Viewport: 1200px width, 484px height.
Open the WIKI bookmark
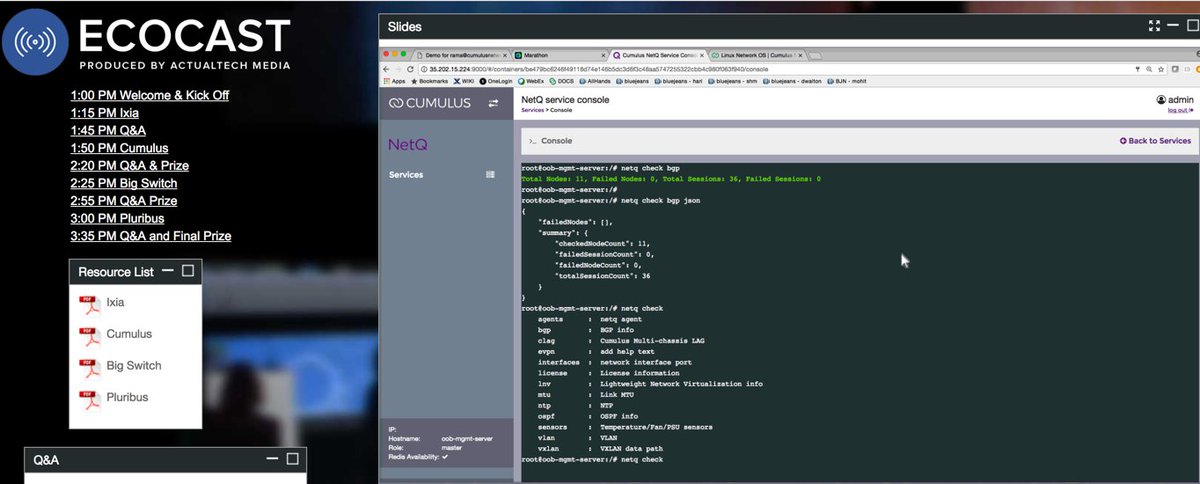[x=466, y=80]
